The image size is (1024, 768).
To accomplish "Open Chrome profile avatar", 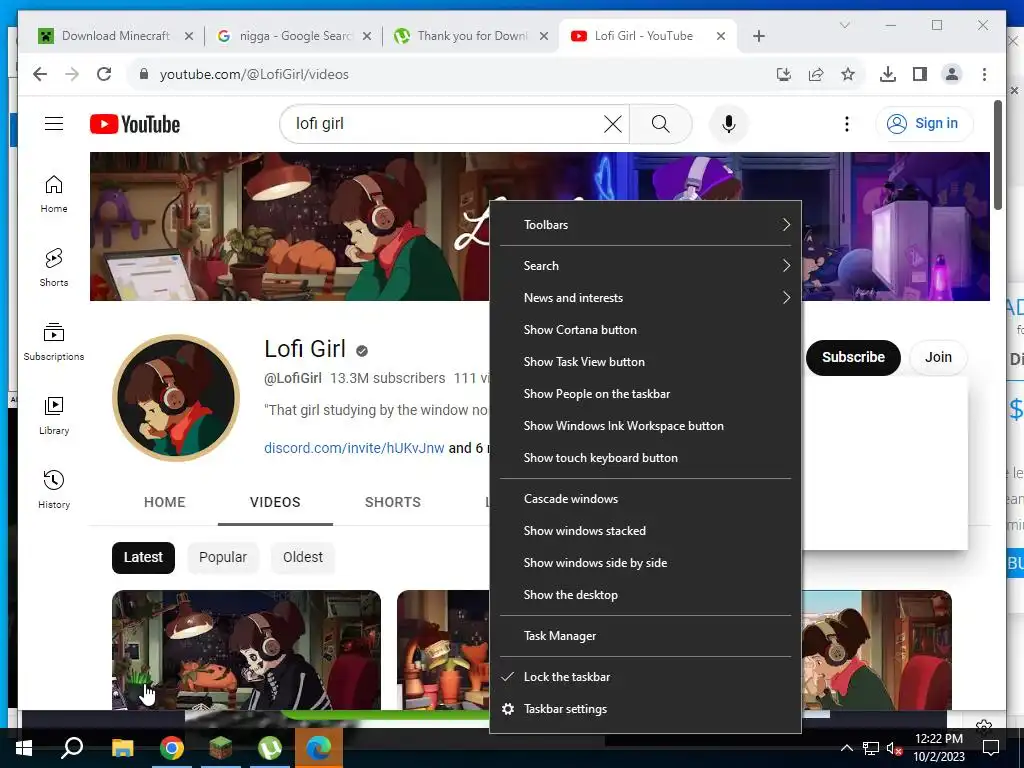I will [x=952, y=74].
